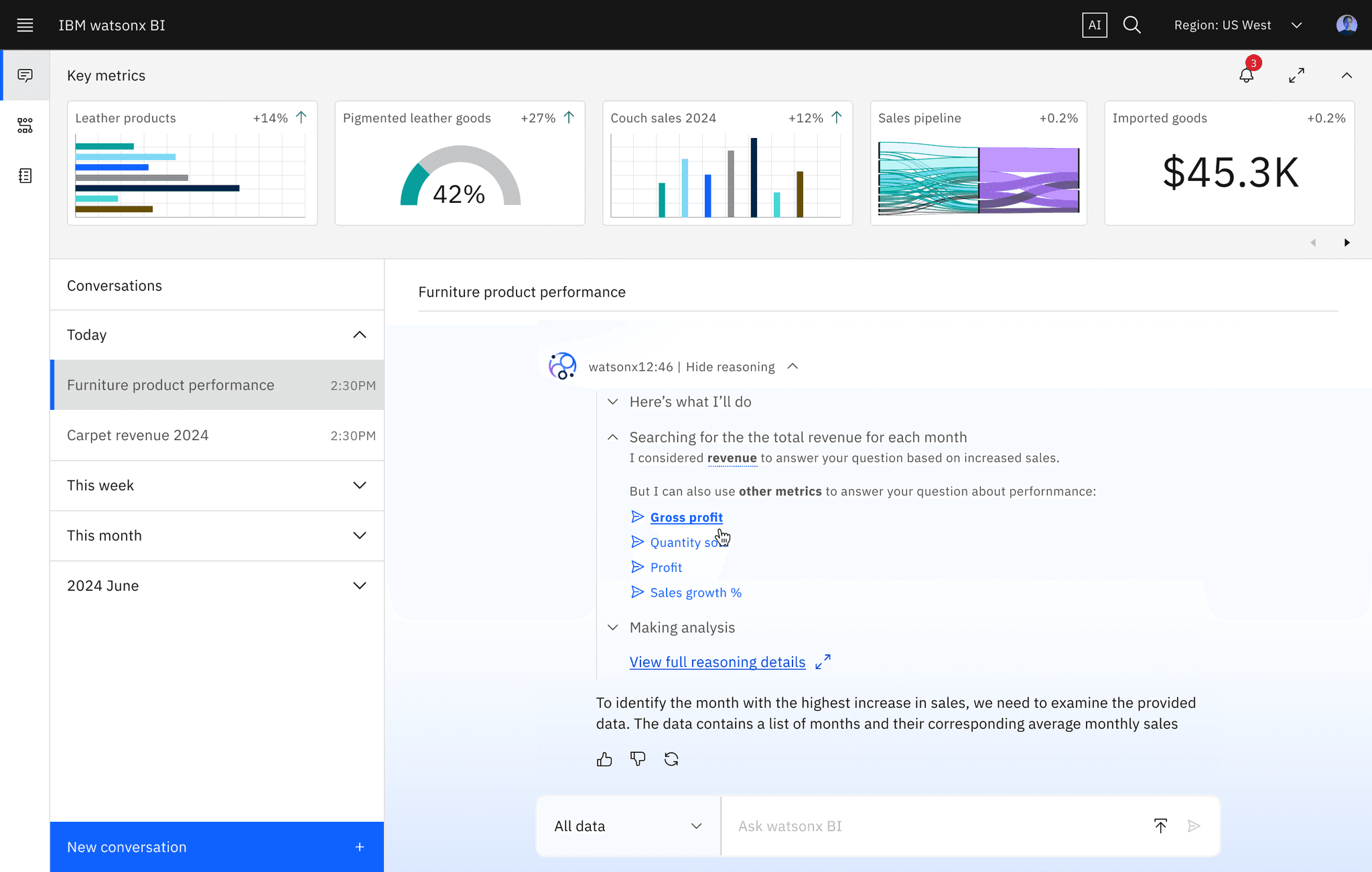Click the thumbs down feedback icon
The image size is (1372, 872).
point(638,759)
